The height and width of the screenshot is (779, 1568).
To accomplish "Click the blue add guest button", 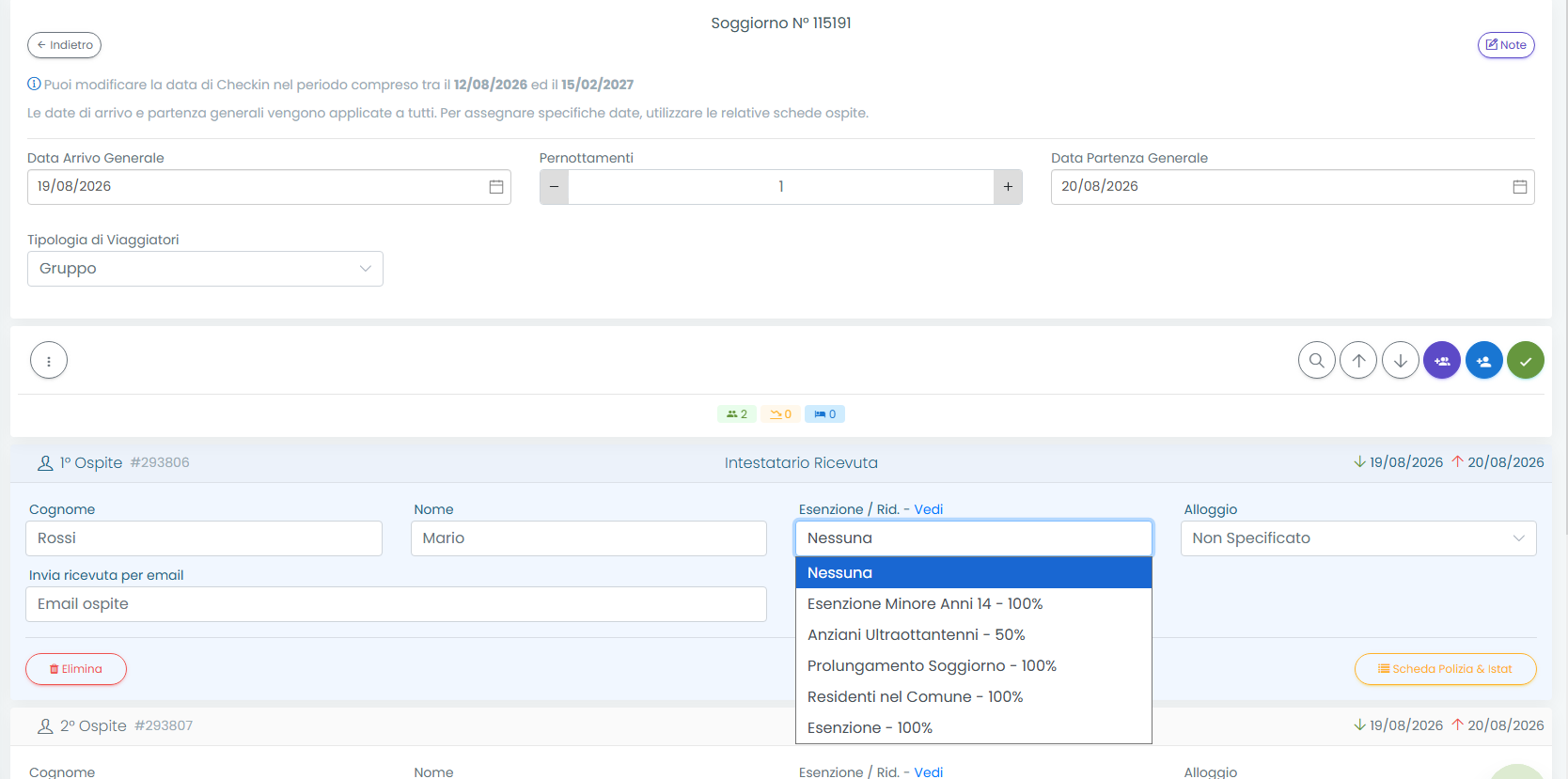I will point(1484,360).
